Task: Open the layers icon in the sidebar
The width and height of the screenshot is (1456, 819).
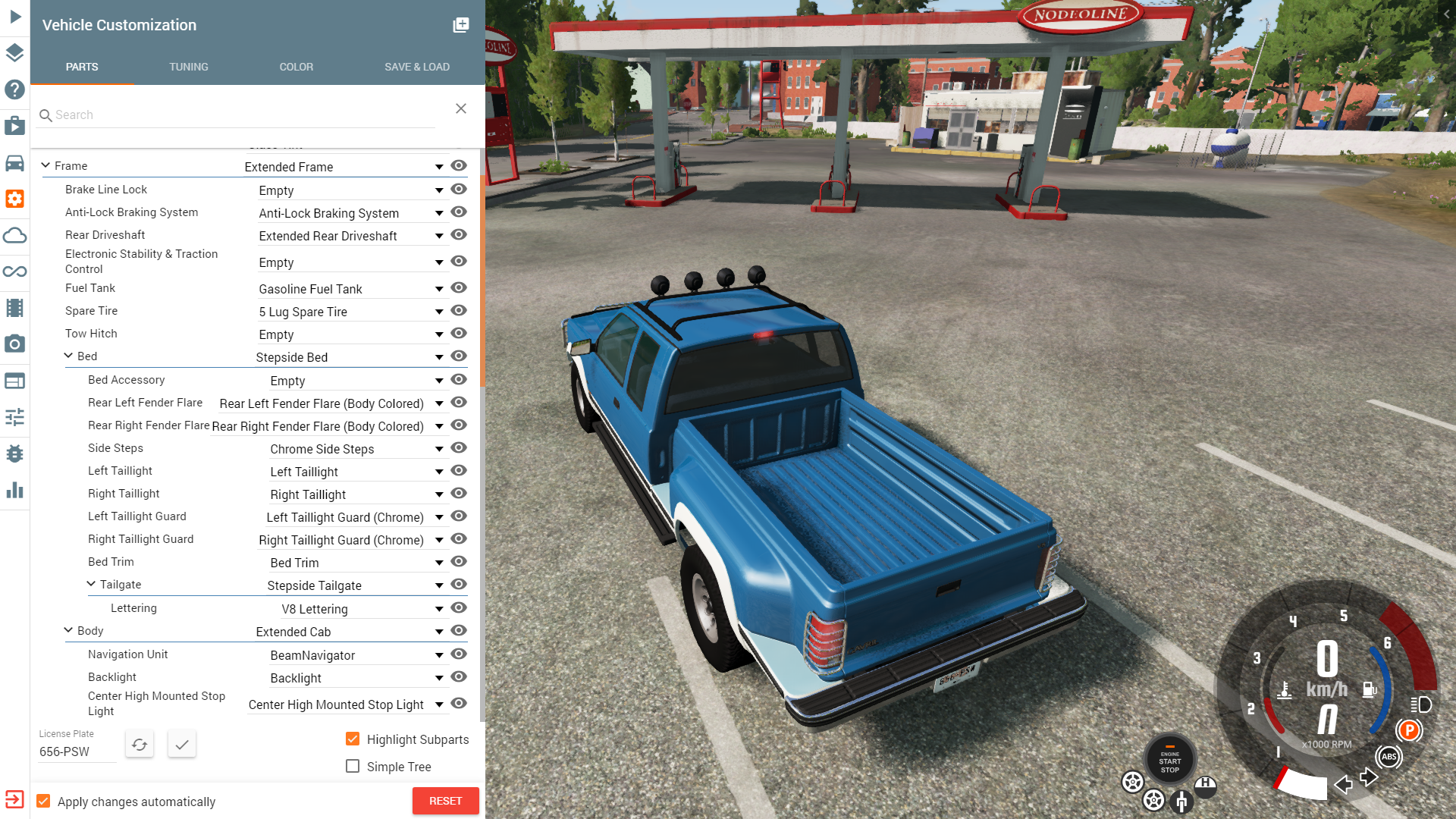Action: (15, 52)
